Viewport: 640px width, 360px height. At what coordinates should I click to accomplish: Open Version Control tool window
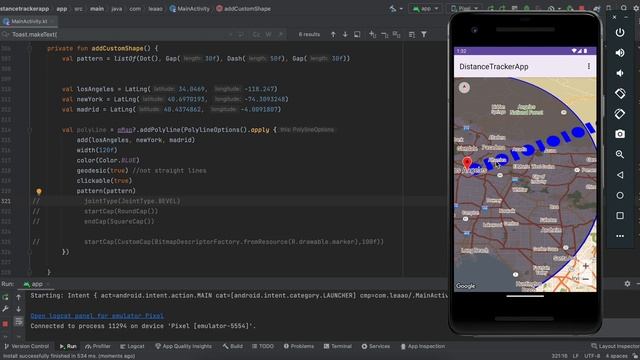pos(26,346)
